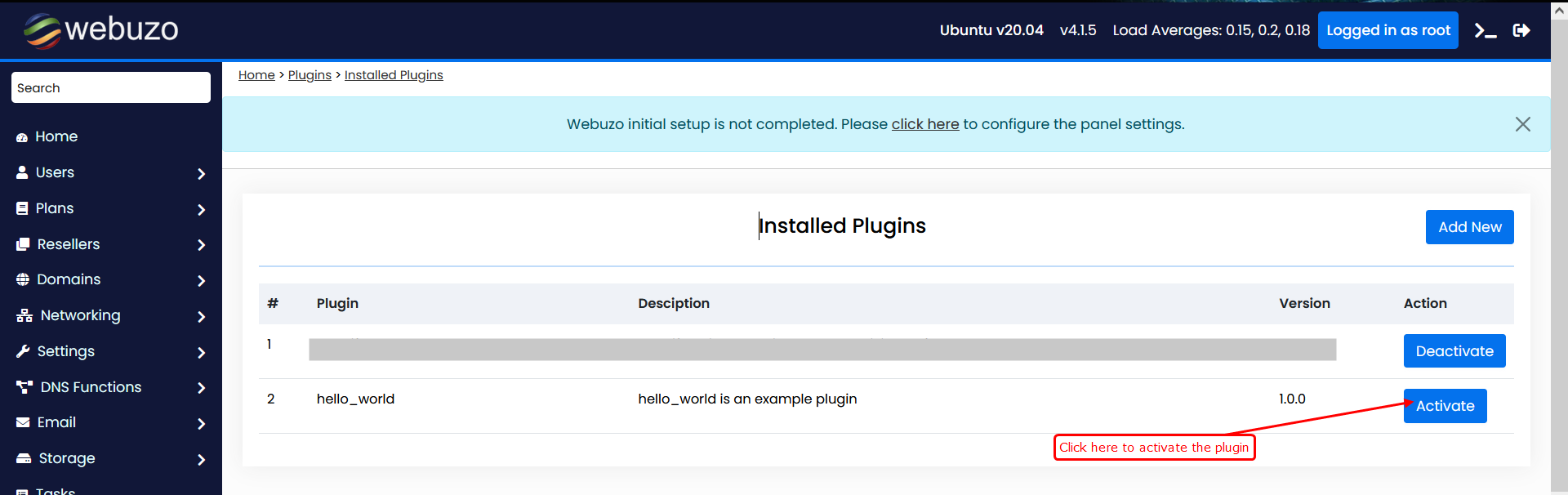Expand the Users submenu chevron

coord(201,173)
